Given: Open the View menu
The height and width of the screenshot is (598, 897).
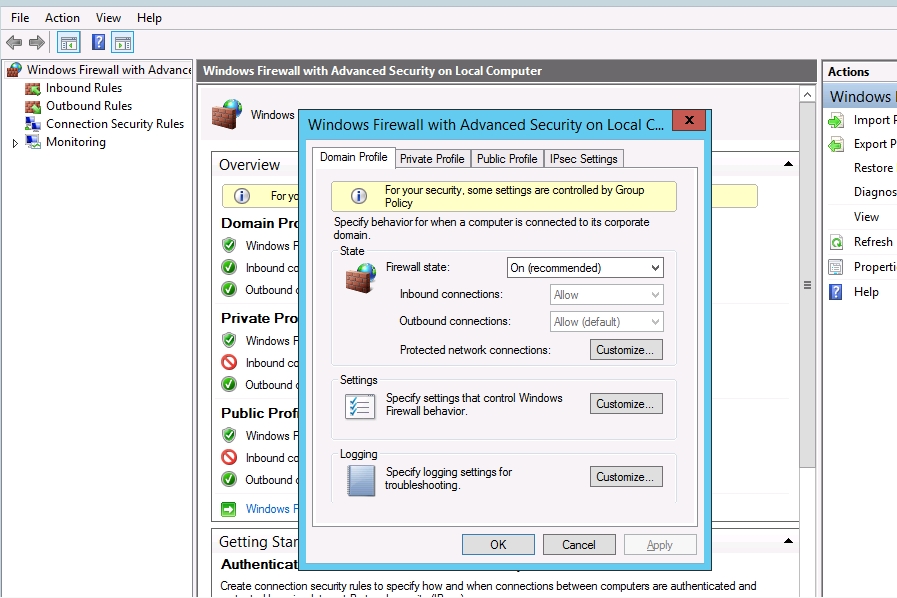Looking at the screenshot, I should click(x=108, y=18).
